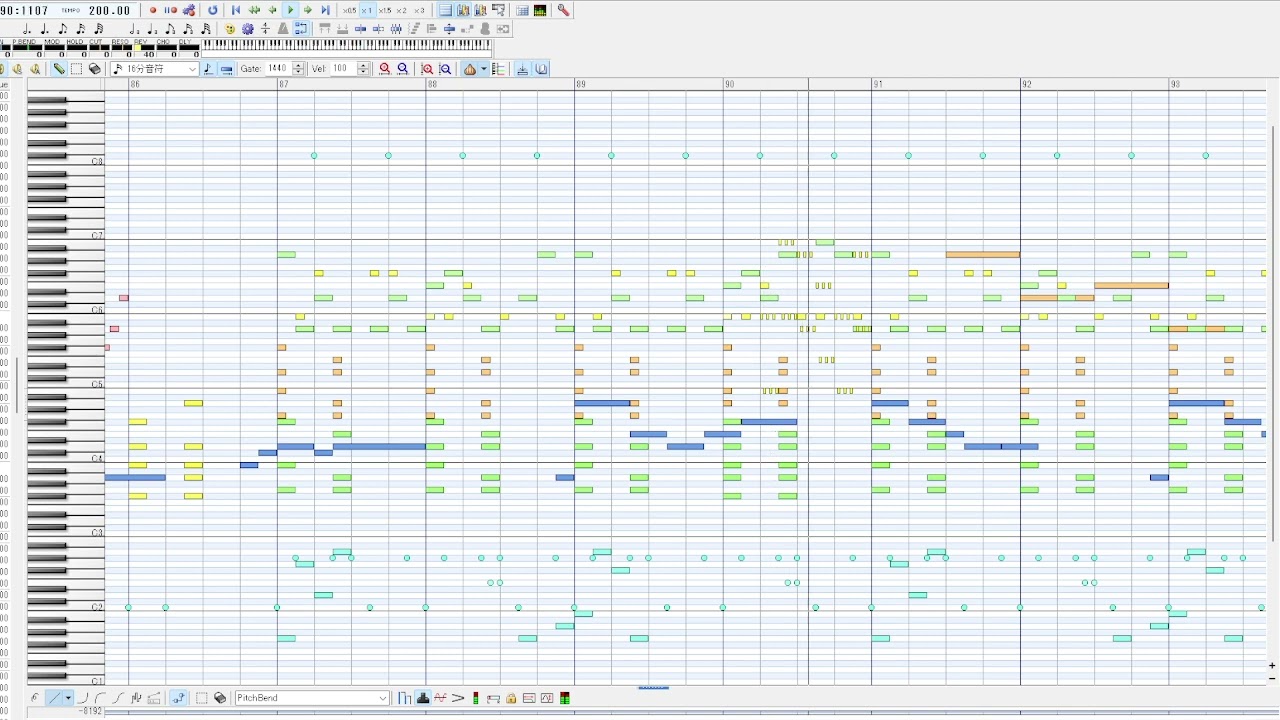Click measure 92 in the ruler
Screen dimensions: 1280x720
pyautogui.click(x=1027, y=85)
